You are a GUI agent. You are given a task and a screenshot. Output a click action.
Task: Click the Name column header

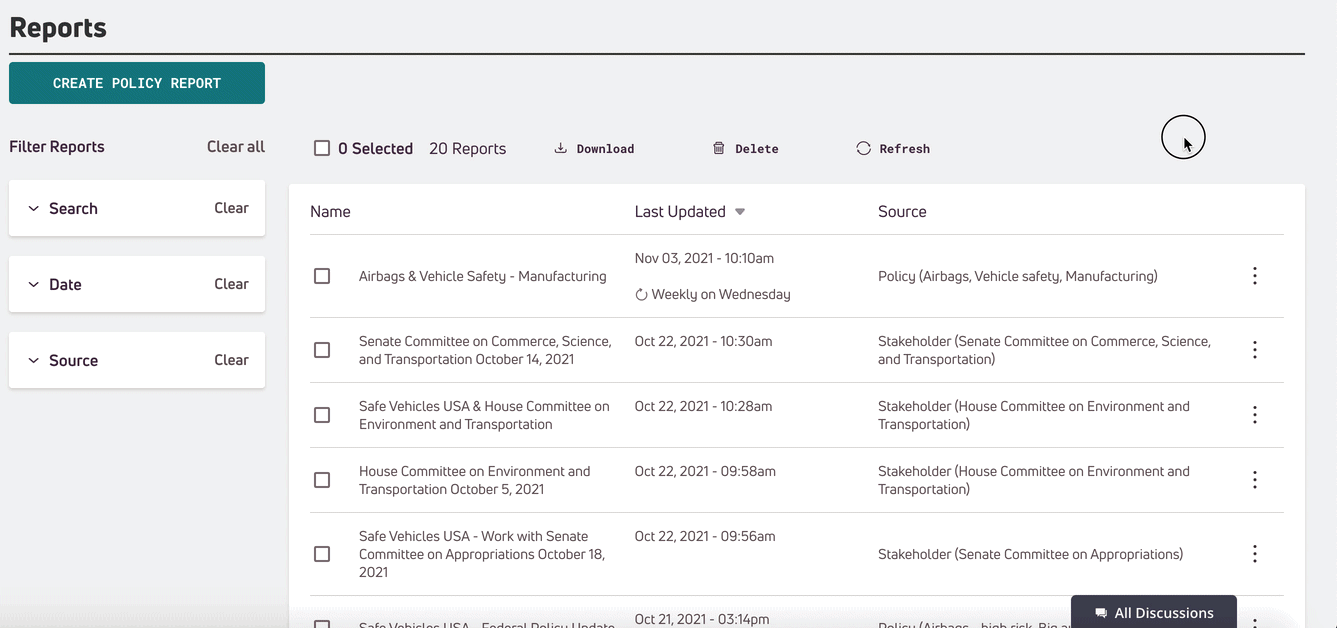(330, 212)
